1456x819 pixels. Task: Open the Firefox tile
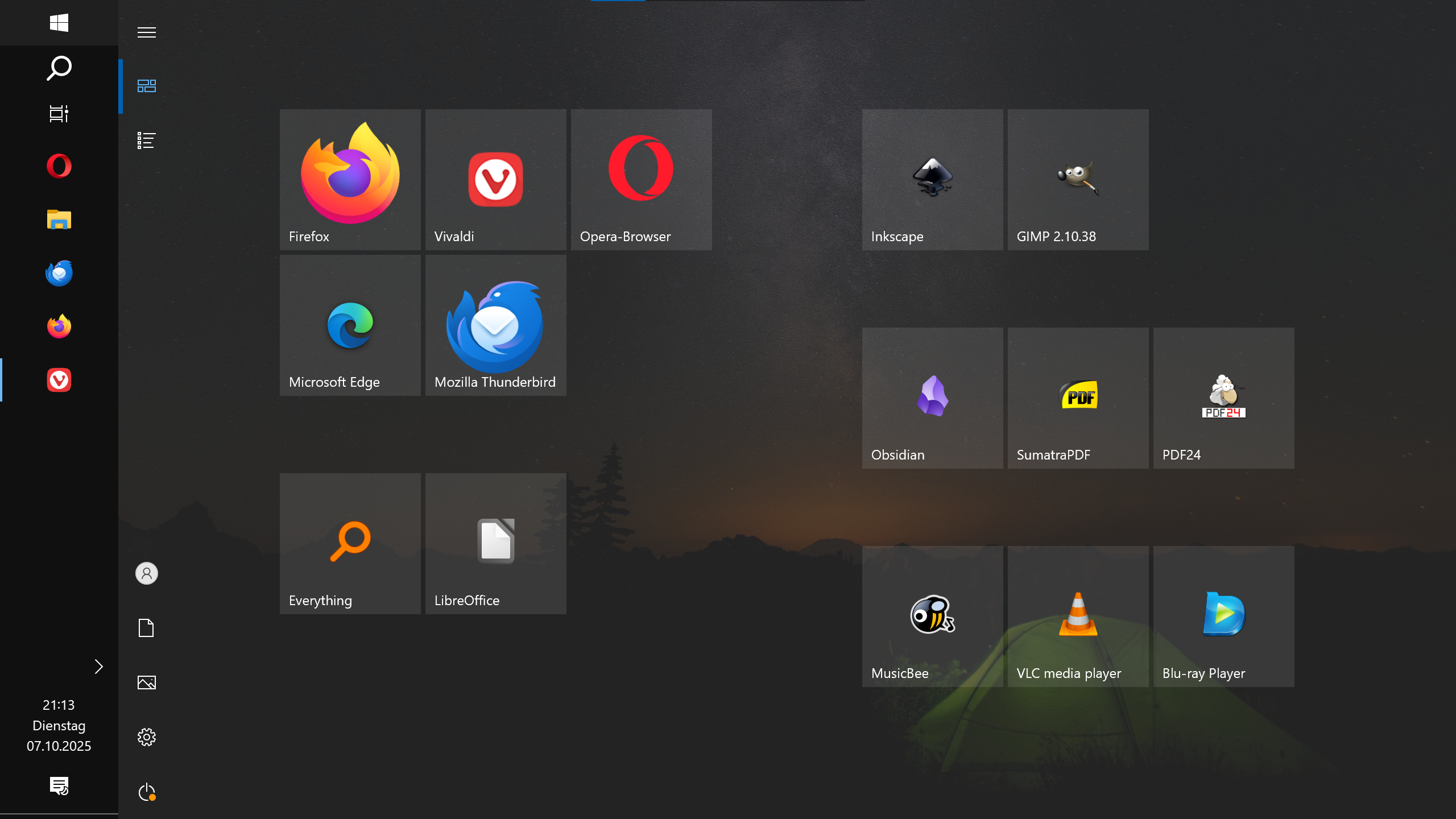[350, 179]
